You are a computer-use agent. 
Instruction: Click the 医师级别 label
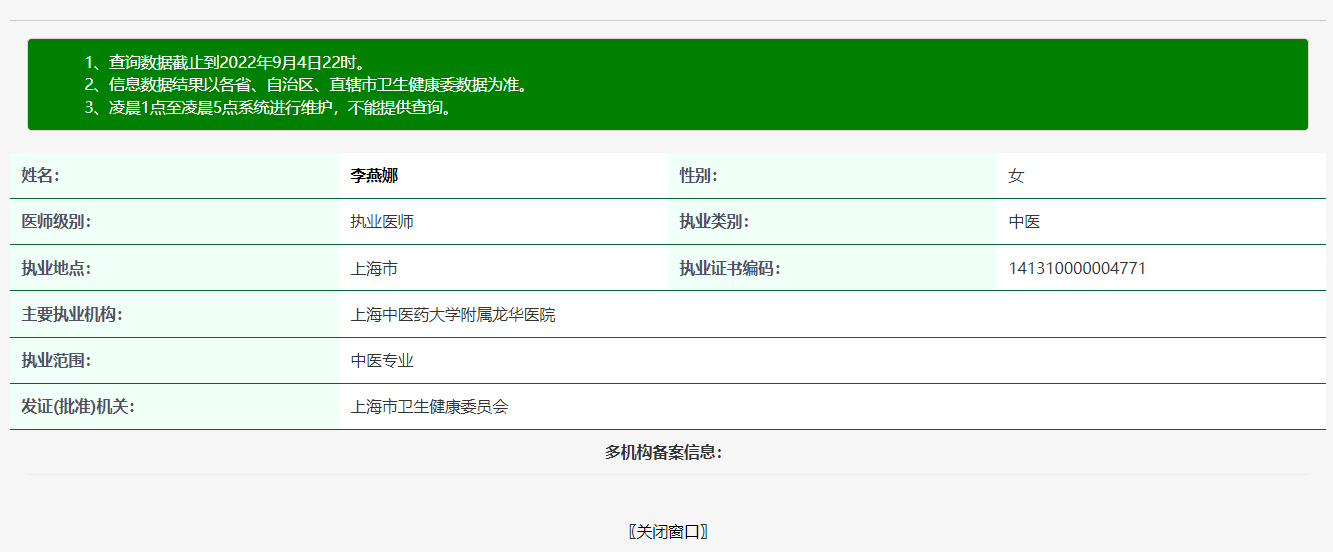click(56, 222)
